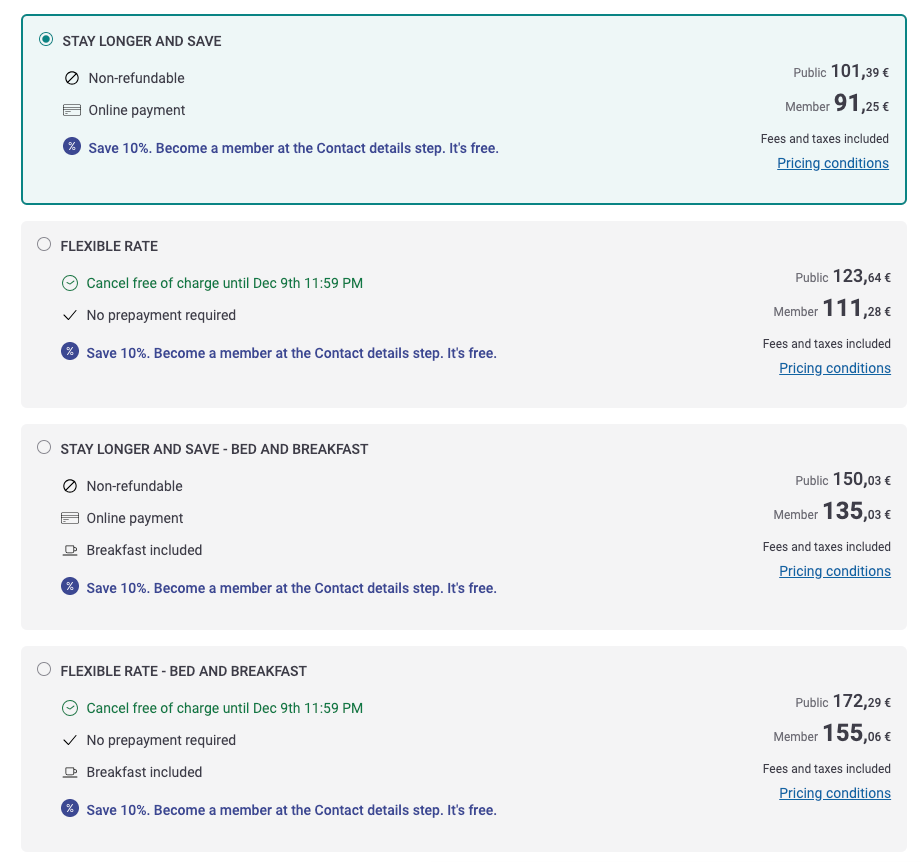Open Pricing conditions for the 91,25 € rate
The image size is (921, 862).
833,163
